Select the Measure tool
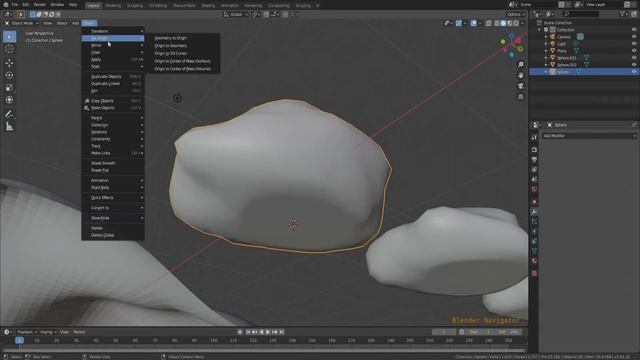Viewport: 640px width, 360px height. [x=9, y=127]
